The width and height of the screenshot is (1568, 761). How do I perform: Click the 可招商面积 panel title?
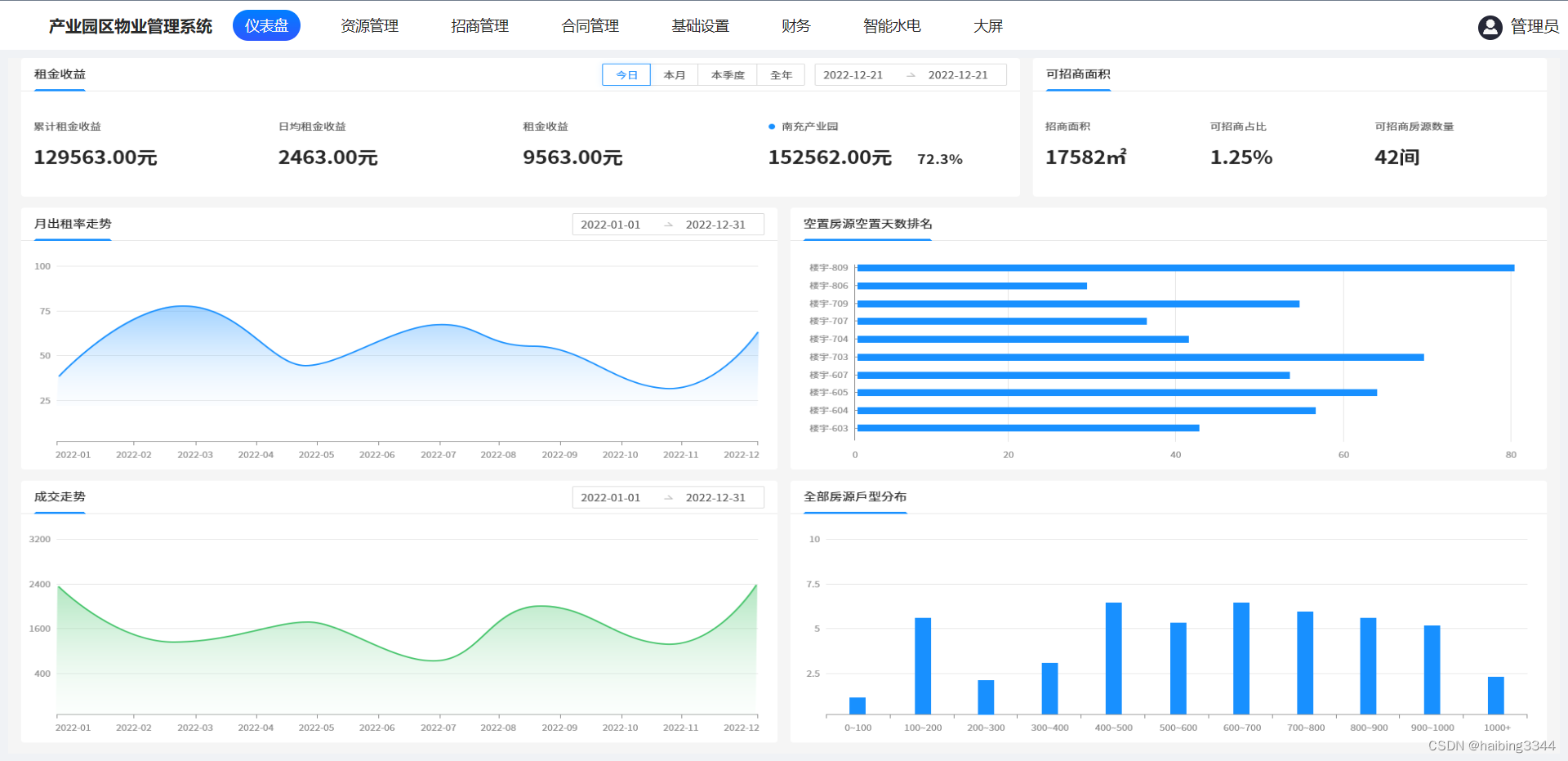[x=1078, y=74]
